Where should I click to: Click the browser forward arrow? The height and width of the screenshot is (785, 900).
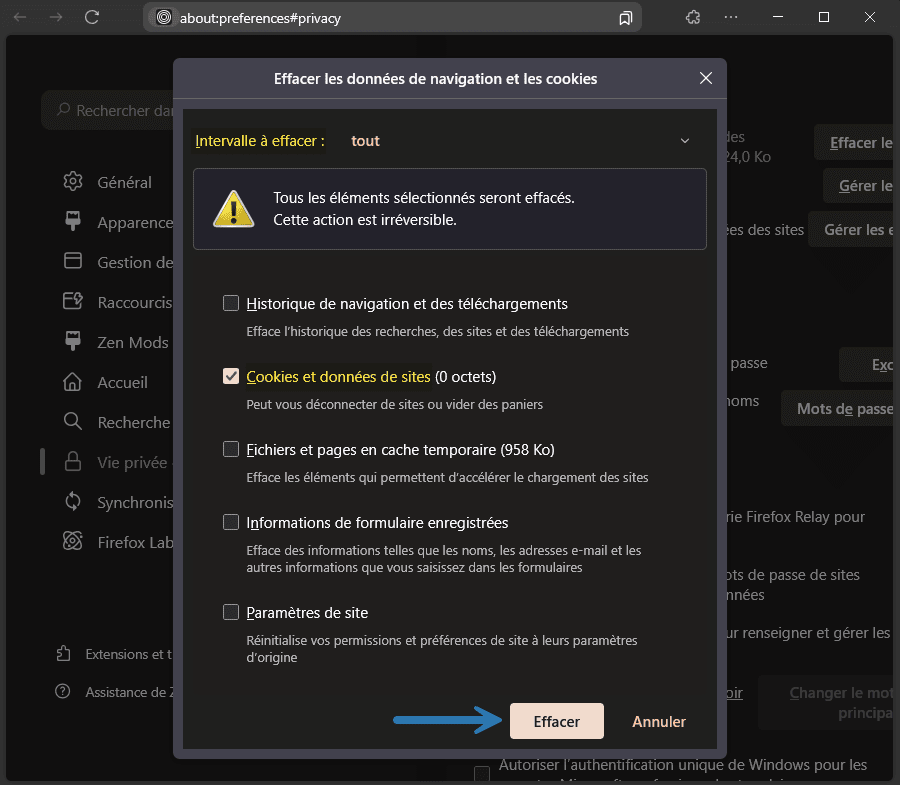tap(56, 18)
